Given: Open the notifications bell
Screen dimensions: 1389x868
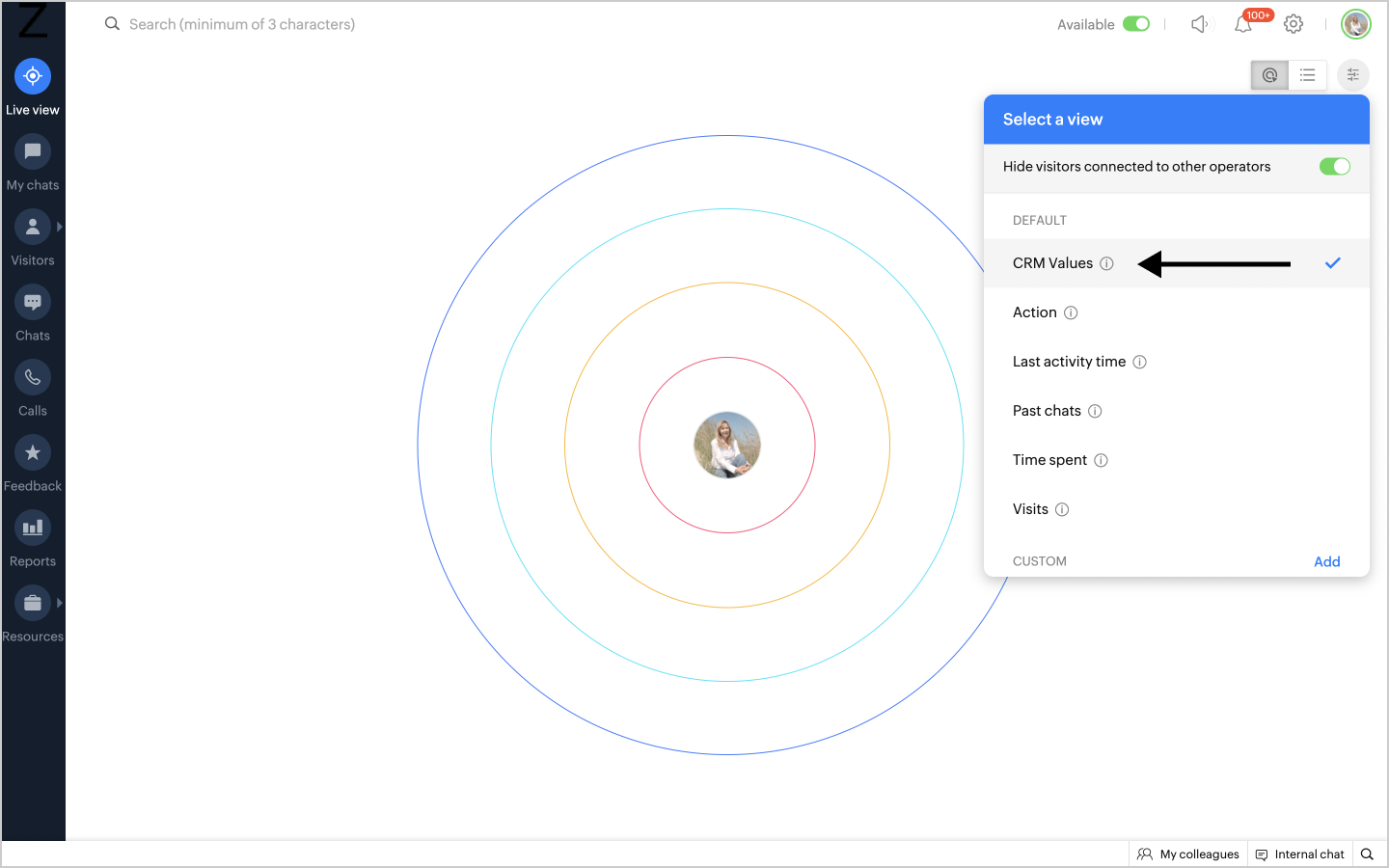Looking at the screenshot, I should 1243,24.
